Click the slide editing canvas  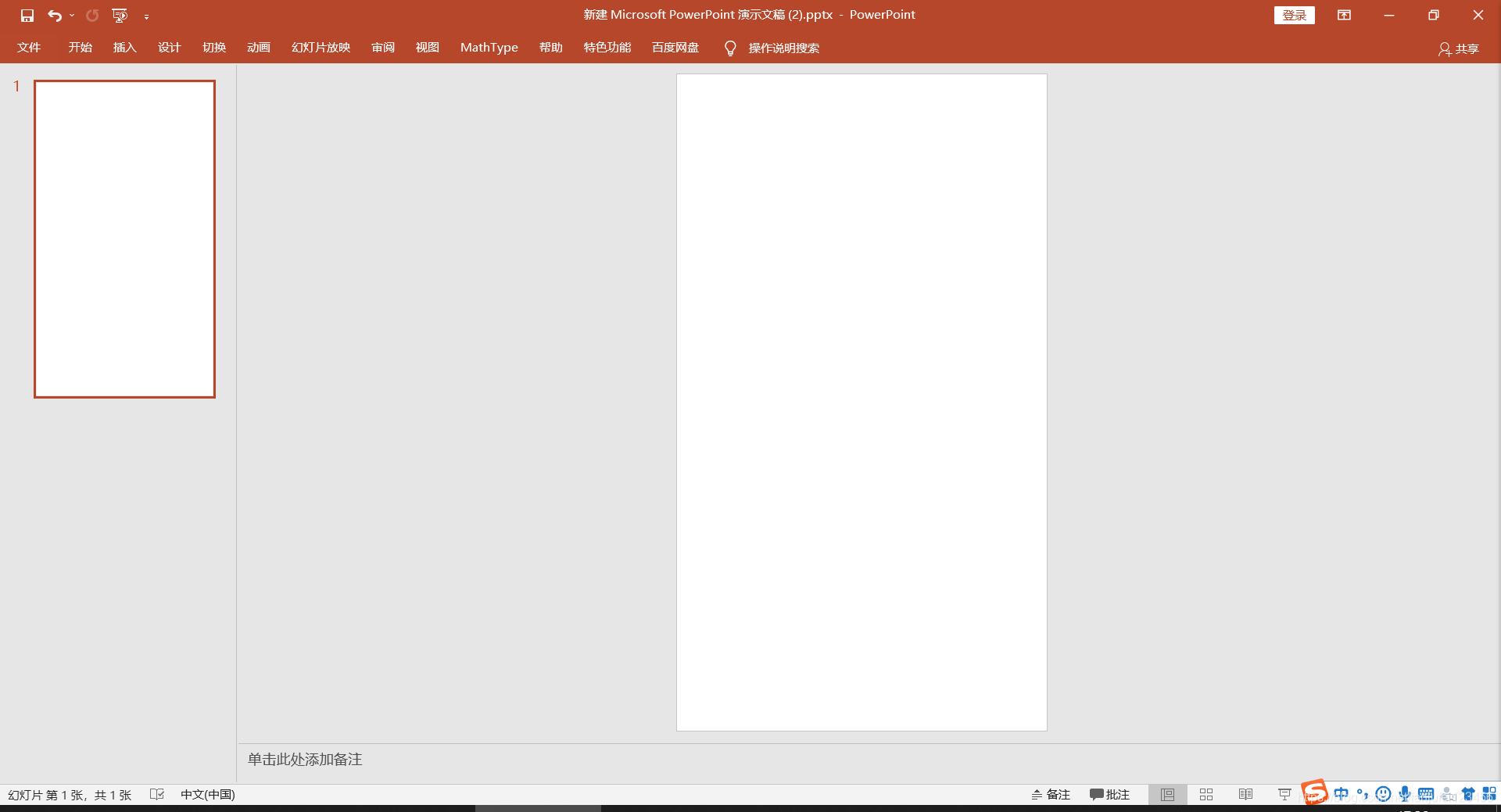[862, 402]
